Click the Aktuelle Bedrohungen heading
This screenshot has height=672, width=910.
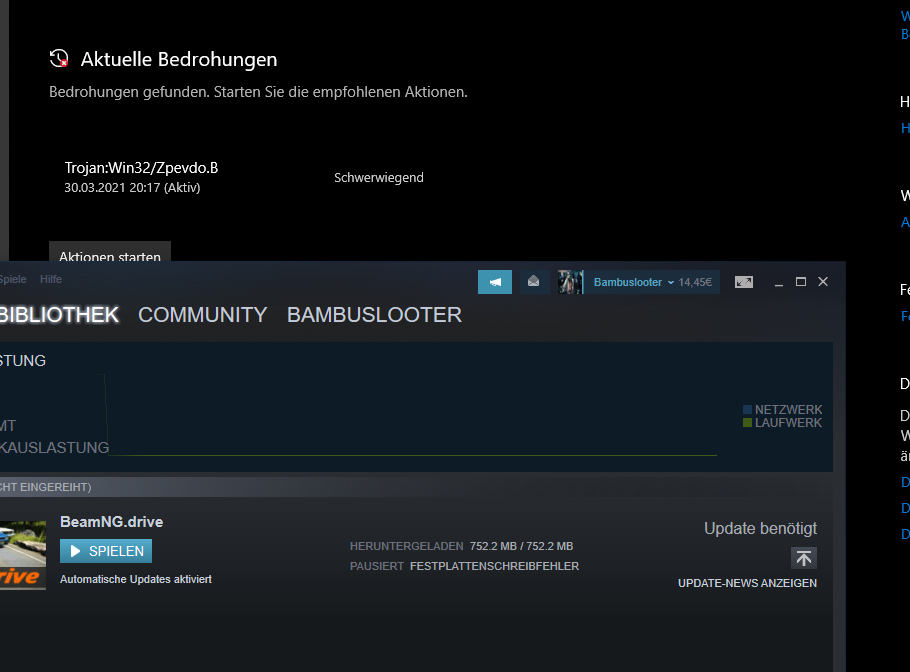pos(179,59)
